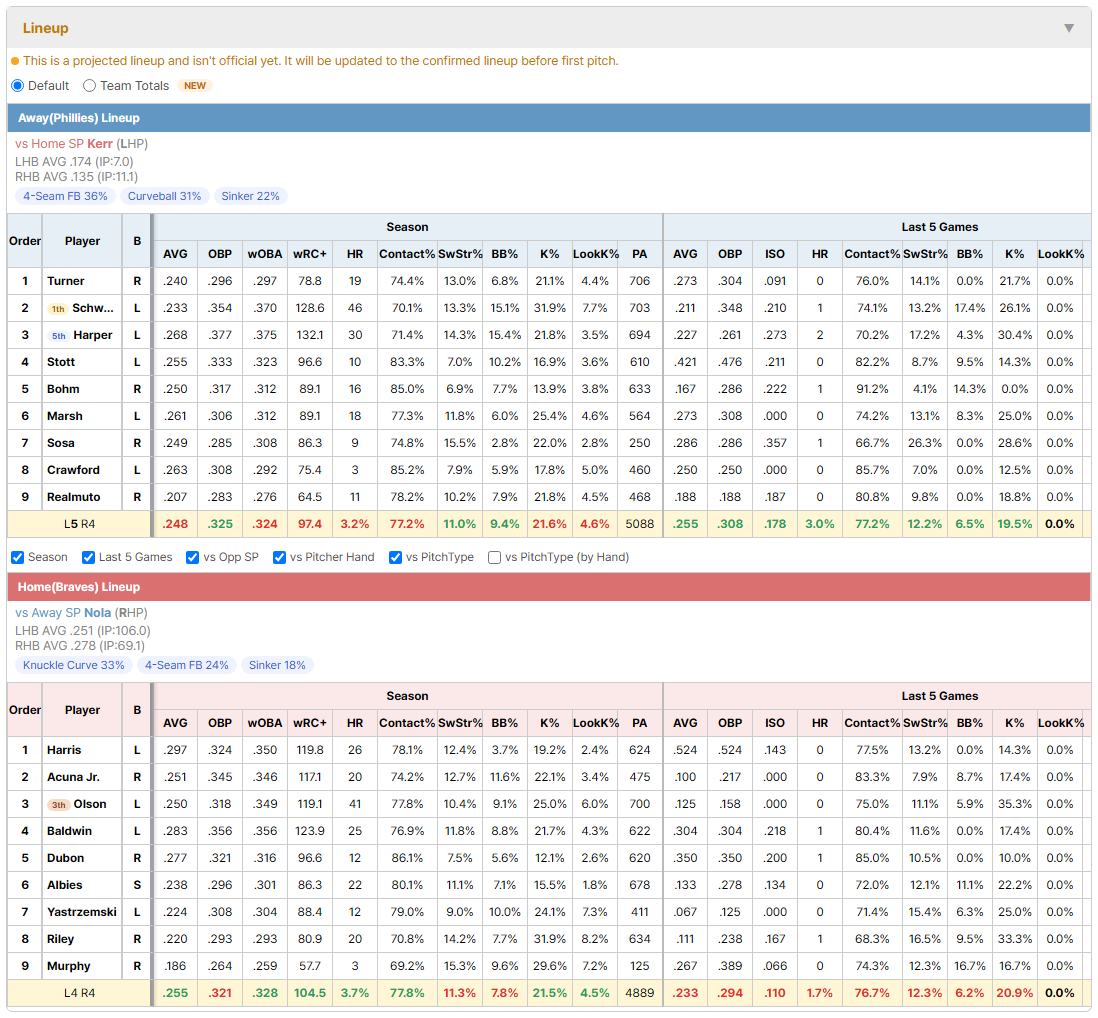Click player name Bohm

coord(63,389)
